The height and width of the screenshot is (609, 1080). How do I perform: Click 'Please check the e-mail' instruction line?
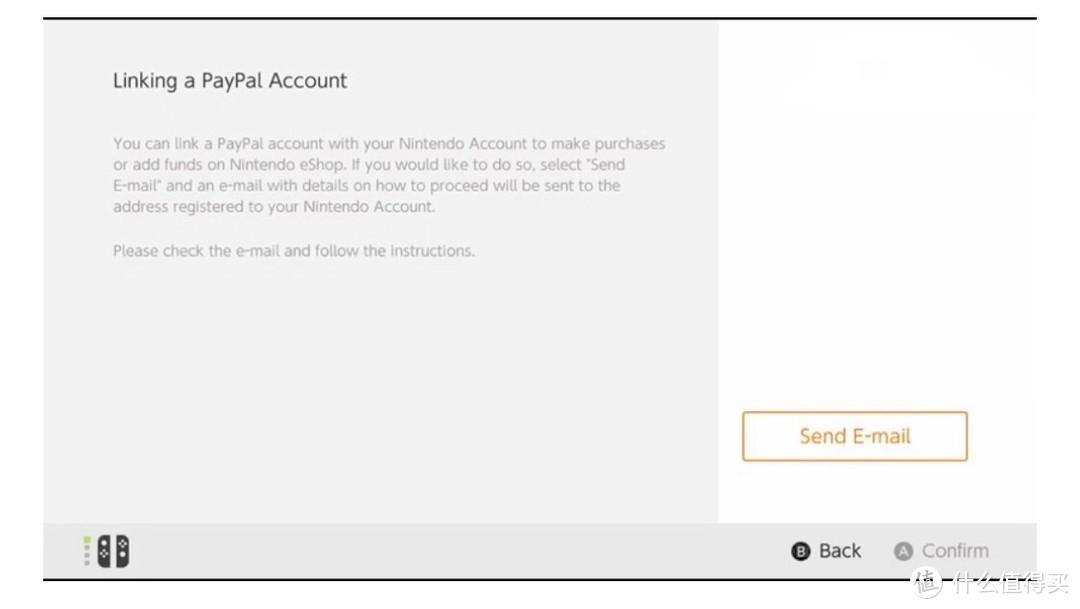pos(293,251)
